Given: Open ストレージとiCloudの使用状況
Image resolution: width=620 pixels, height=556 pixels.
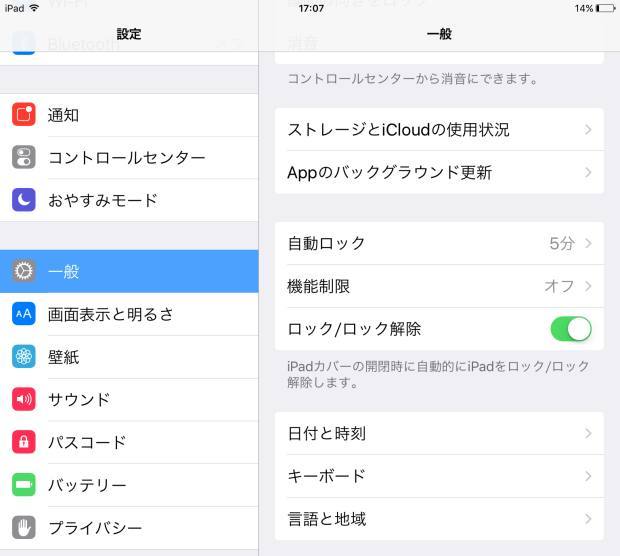Looking at the screenshot, I should [x=438, y=130].
